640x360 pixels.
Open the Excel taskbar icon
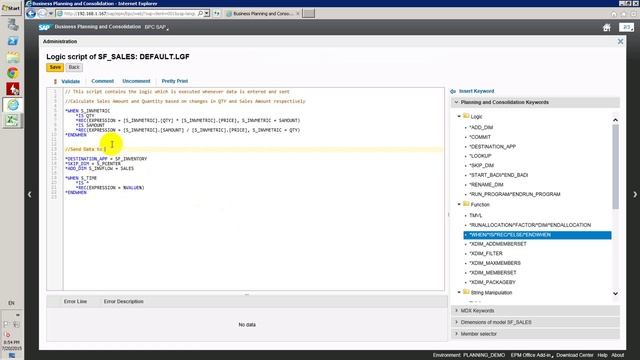pos(12,120)
